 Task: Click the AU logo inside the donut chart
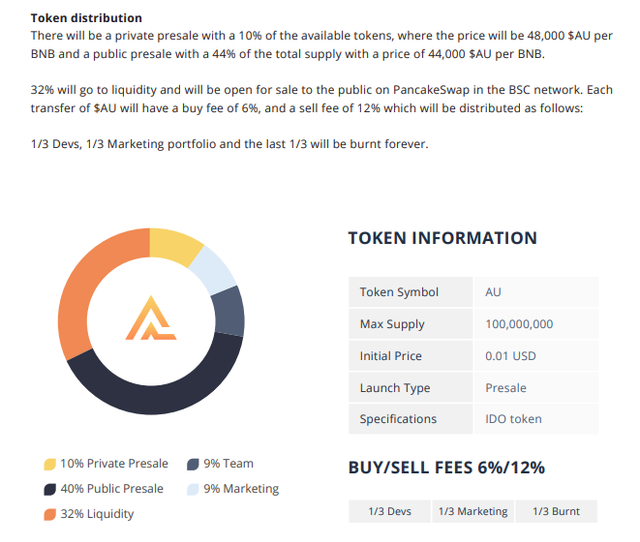pos(151,318)
